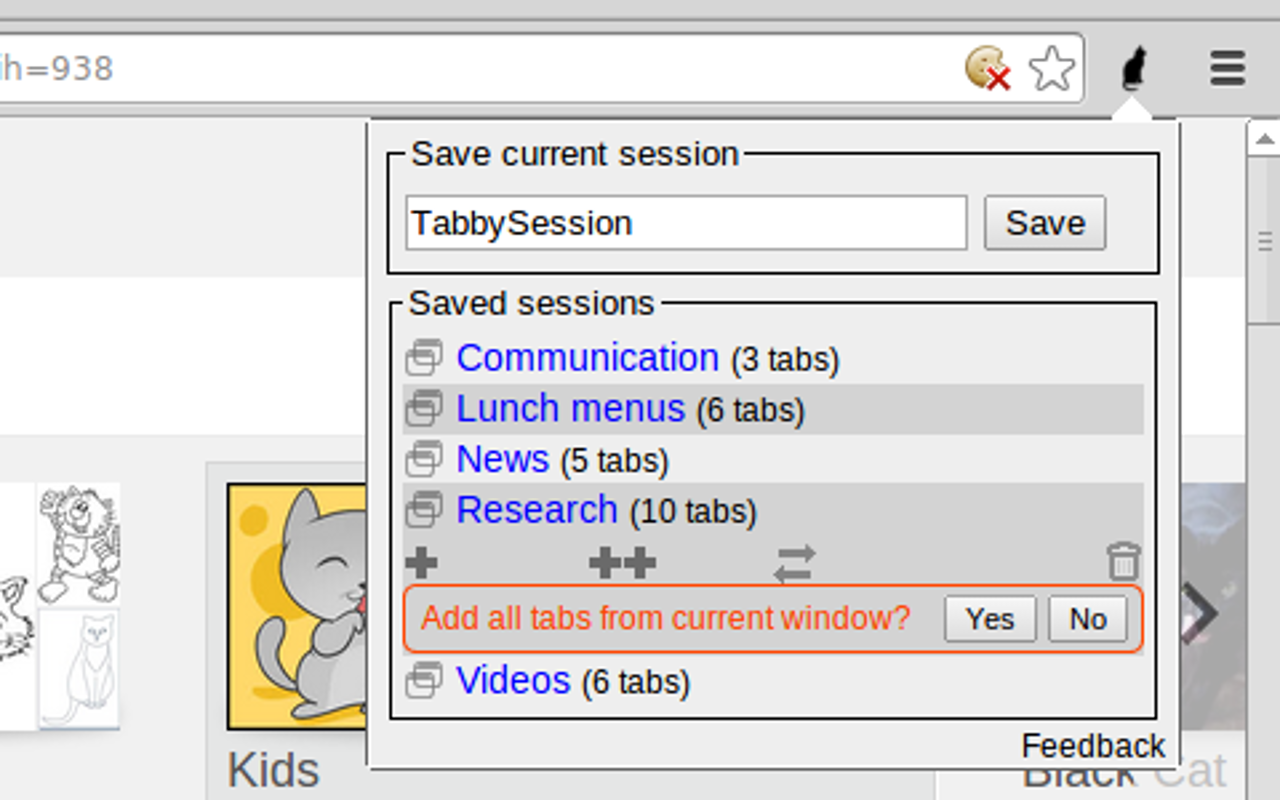This screenshot has width=1280, height=800.
Task: Click the window icon beside News
Action: (424, 459)
